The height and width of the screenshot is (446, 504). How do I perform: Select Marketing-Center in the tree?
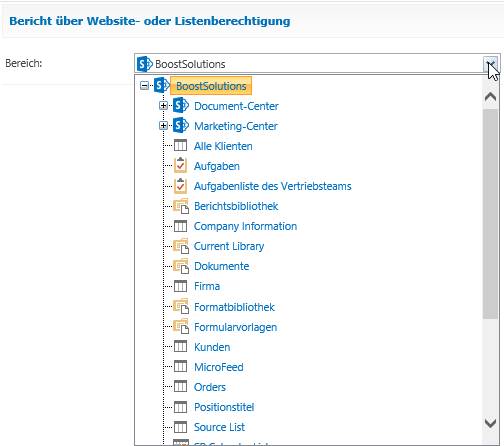236,126
